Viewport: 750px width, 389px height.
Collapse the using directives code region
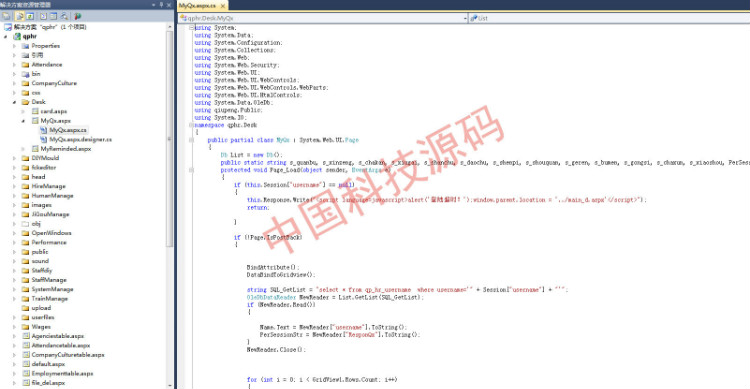point(192,28)
